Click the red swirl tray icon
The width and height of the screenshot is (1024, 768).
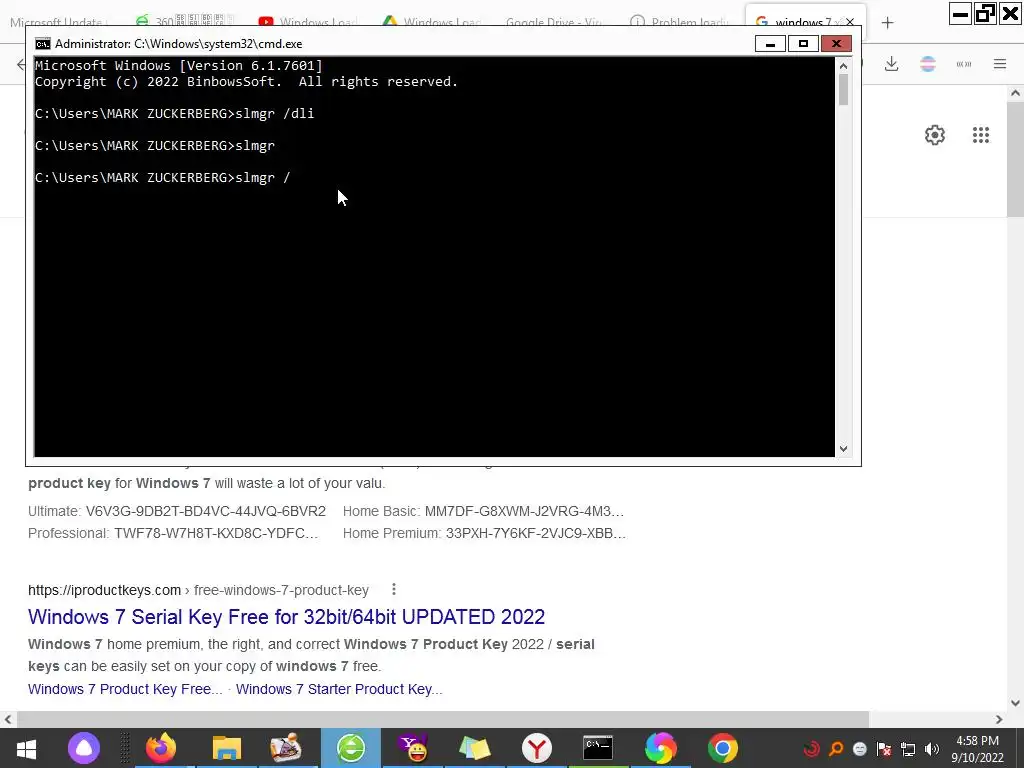[812, 748]
